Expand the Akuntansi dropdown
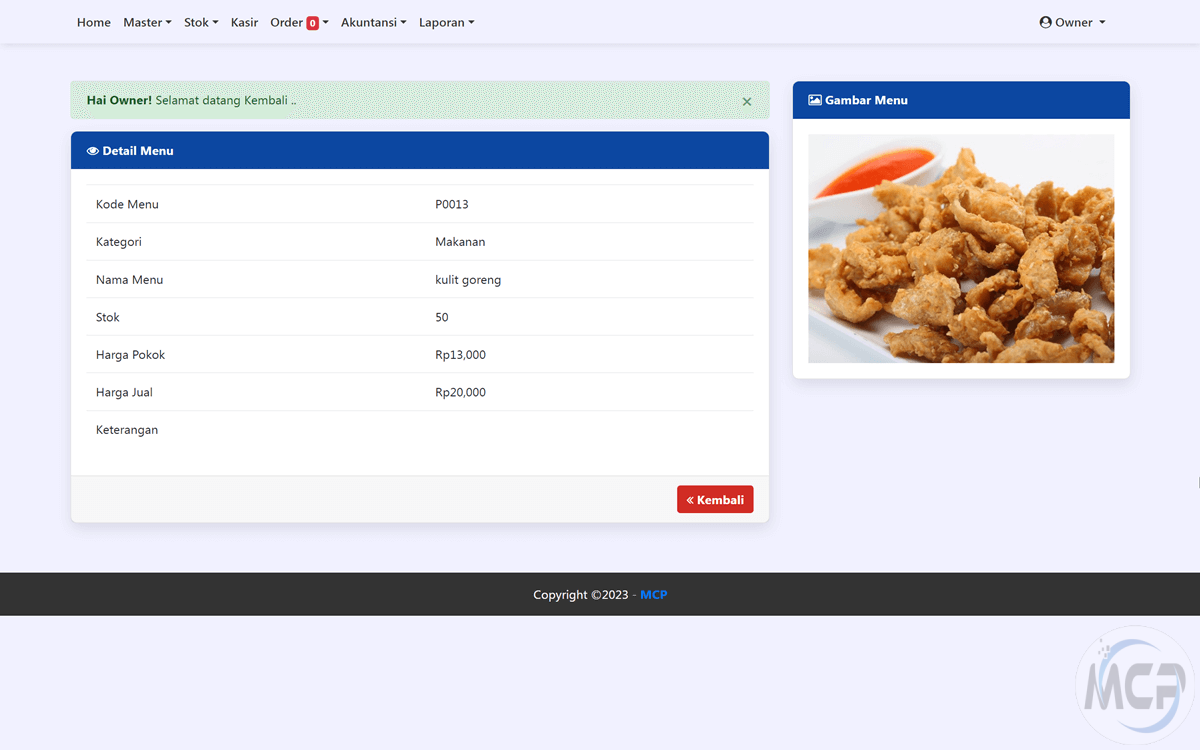Screen dimensions: 1200x750 373,22
